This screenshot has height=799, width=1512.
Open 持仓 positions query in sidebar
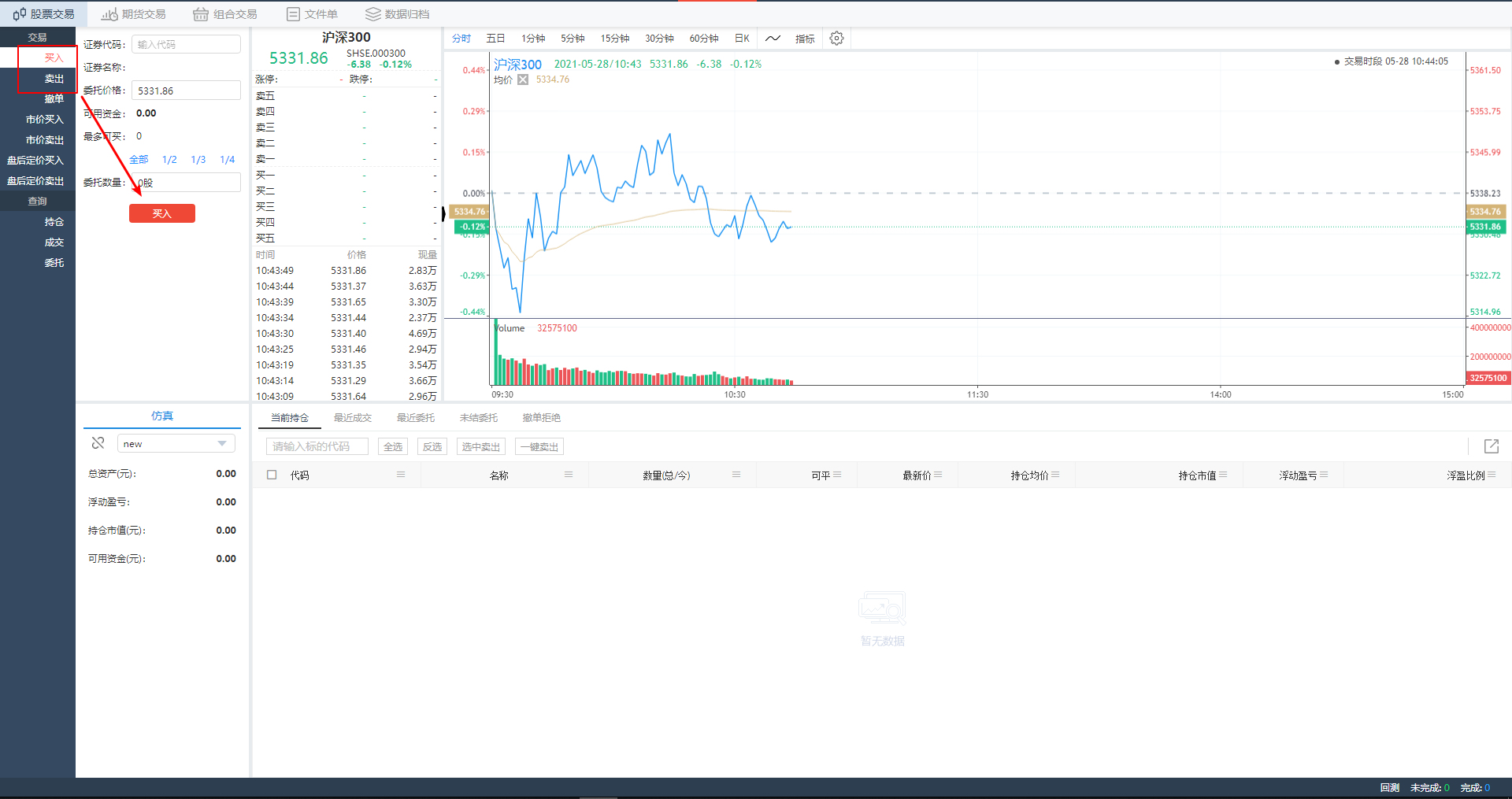pyautogui.click(x=54, y=222)
